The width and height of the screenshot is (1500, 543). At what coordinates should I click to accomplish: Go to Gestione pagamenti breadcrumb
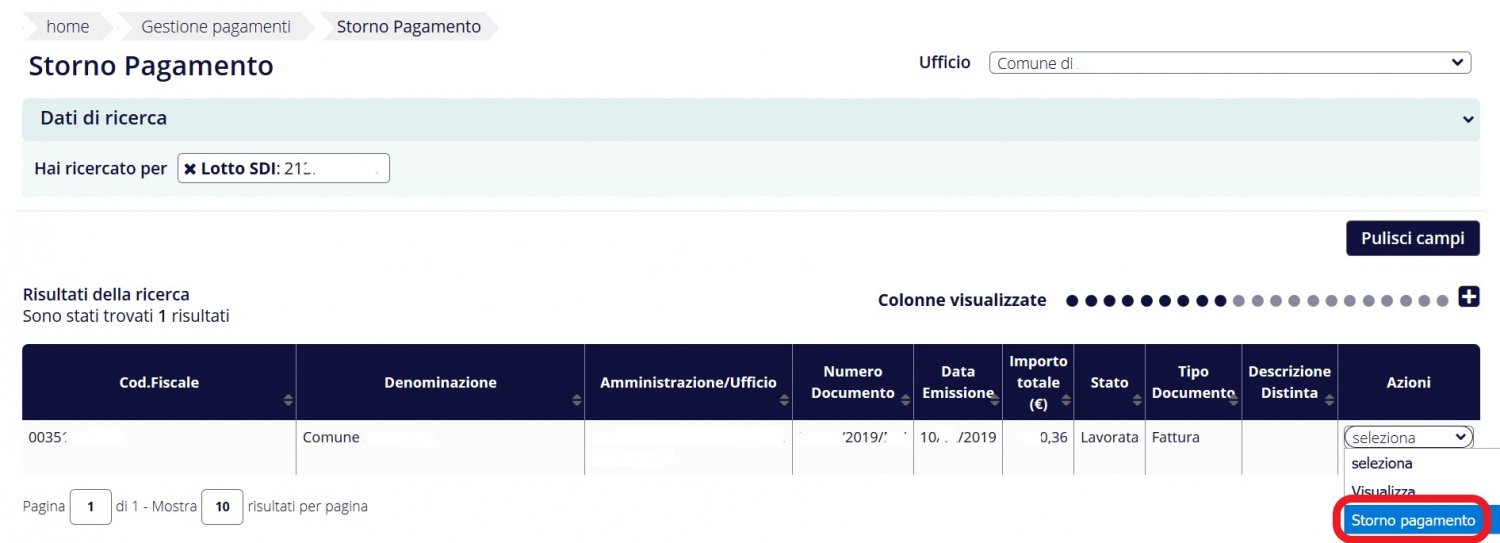coord(216,27)
